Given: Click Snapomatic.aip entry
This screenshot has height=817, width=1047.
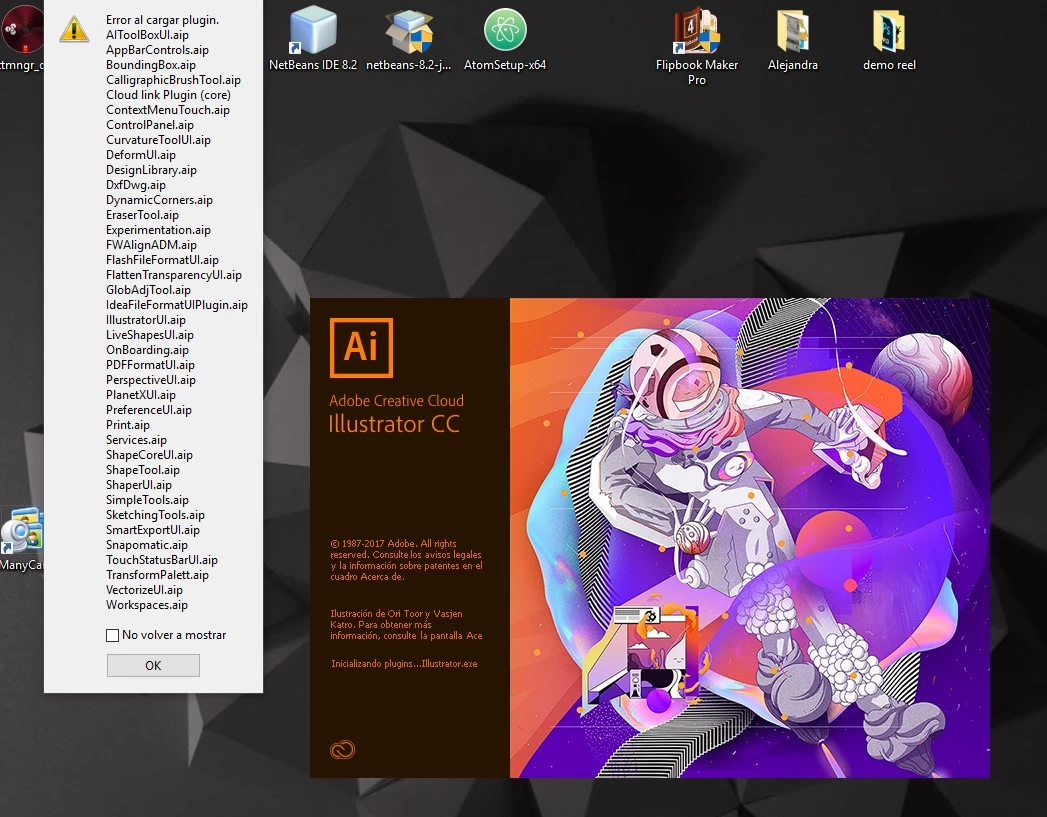Looking at the screenshot, I should pyautogui.click(x=146, y=545).
